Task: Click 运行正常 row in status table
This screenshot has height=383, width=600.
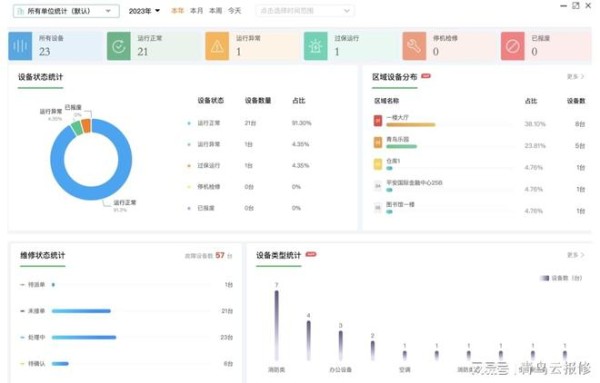Action: click(x=249, y=123)
